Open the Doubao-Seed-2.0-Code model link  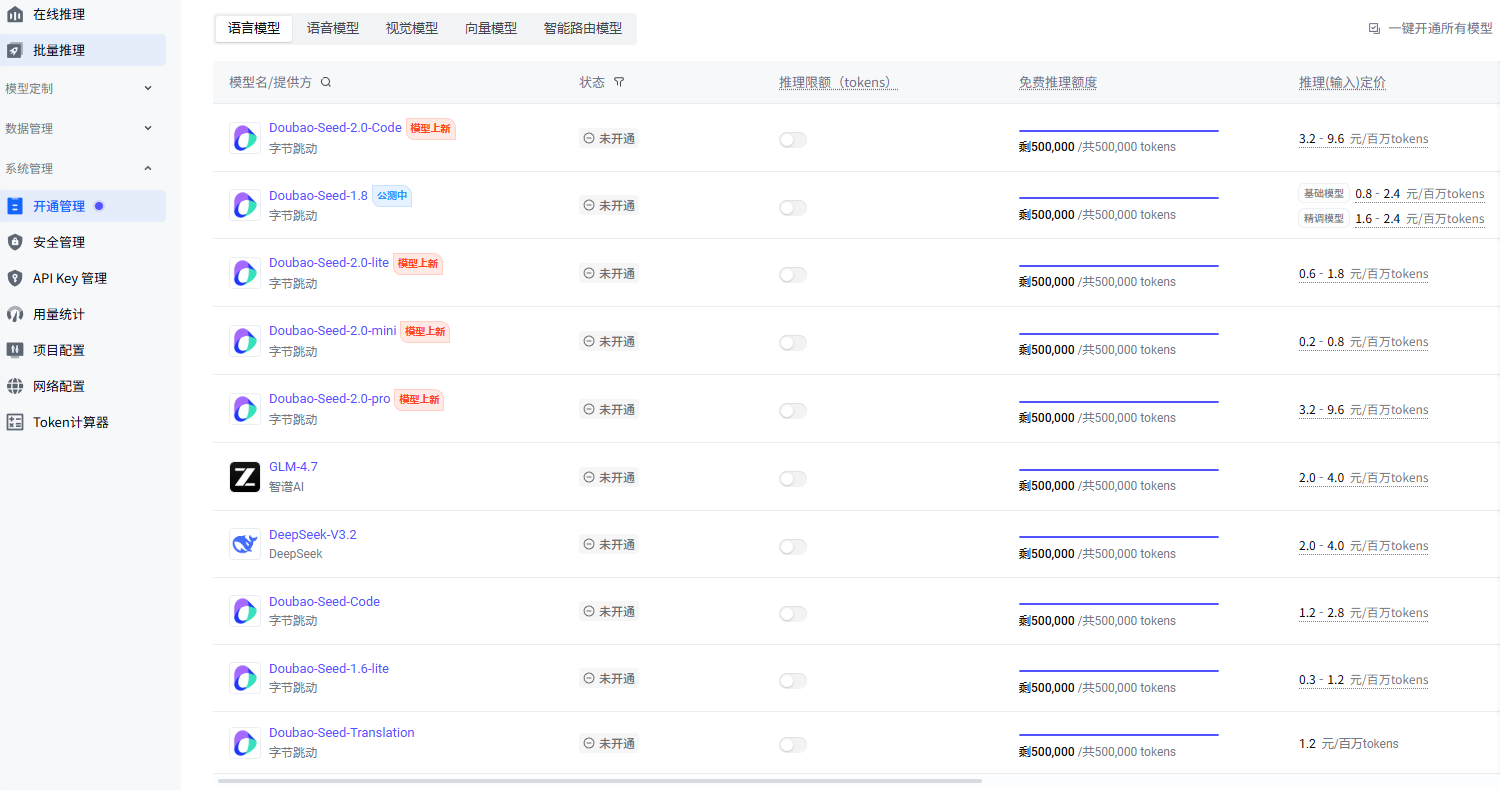[335, 128]
